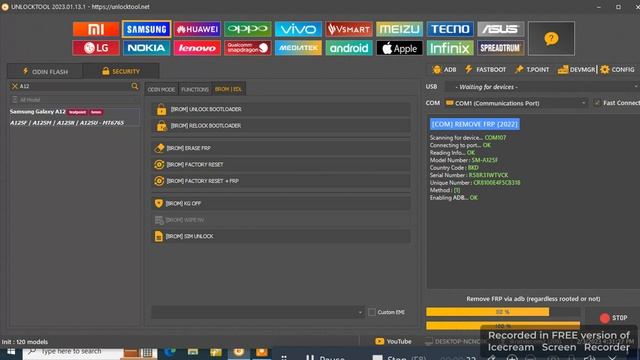Screen dimensions: 640x360
Task: Choose the Lenovo brand logo
Action: point(197,48)
